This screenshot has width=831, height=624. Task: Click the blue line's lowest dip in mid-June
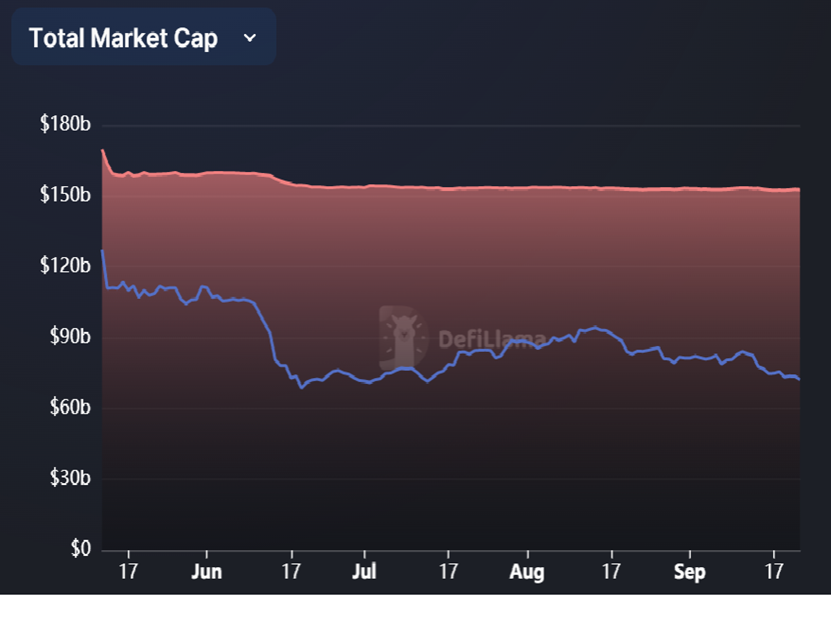pyautogui.click(x=301, y=386)
